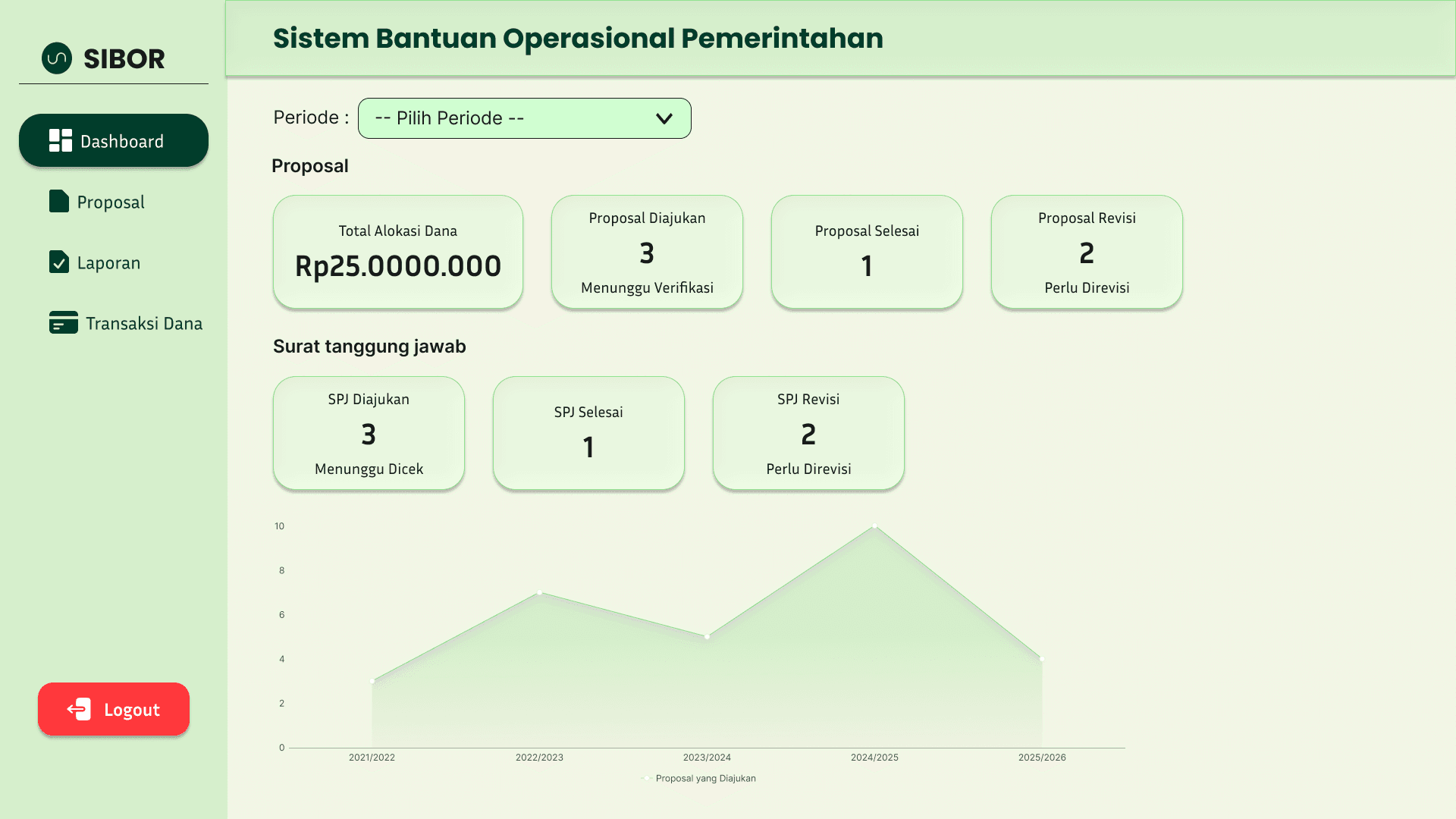
Task: Go to Transaksi Dana page
Action: [125, 322]
